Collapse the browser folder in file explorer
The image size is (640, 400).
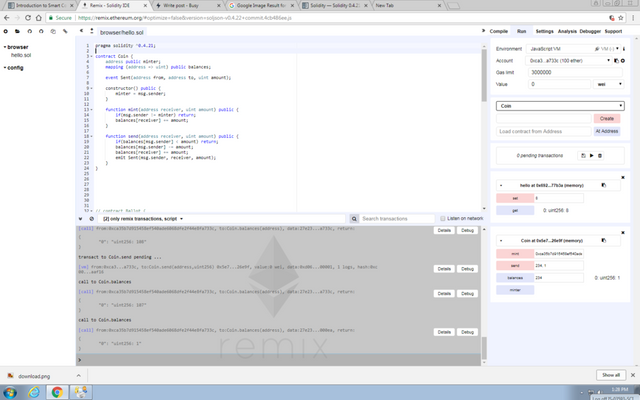point(5,47)
